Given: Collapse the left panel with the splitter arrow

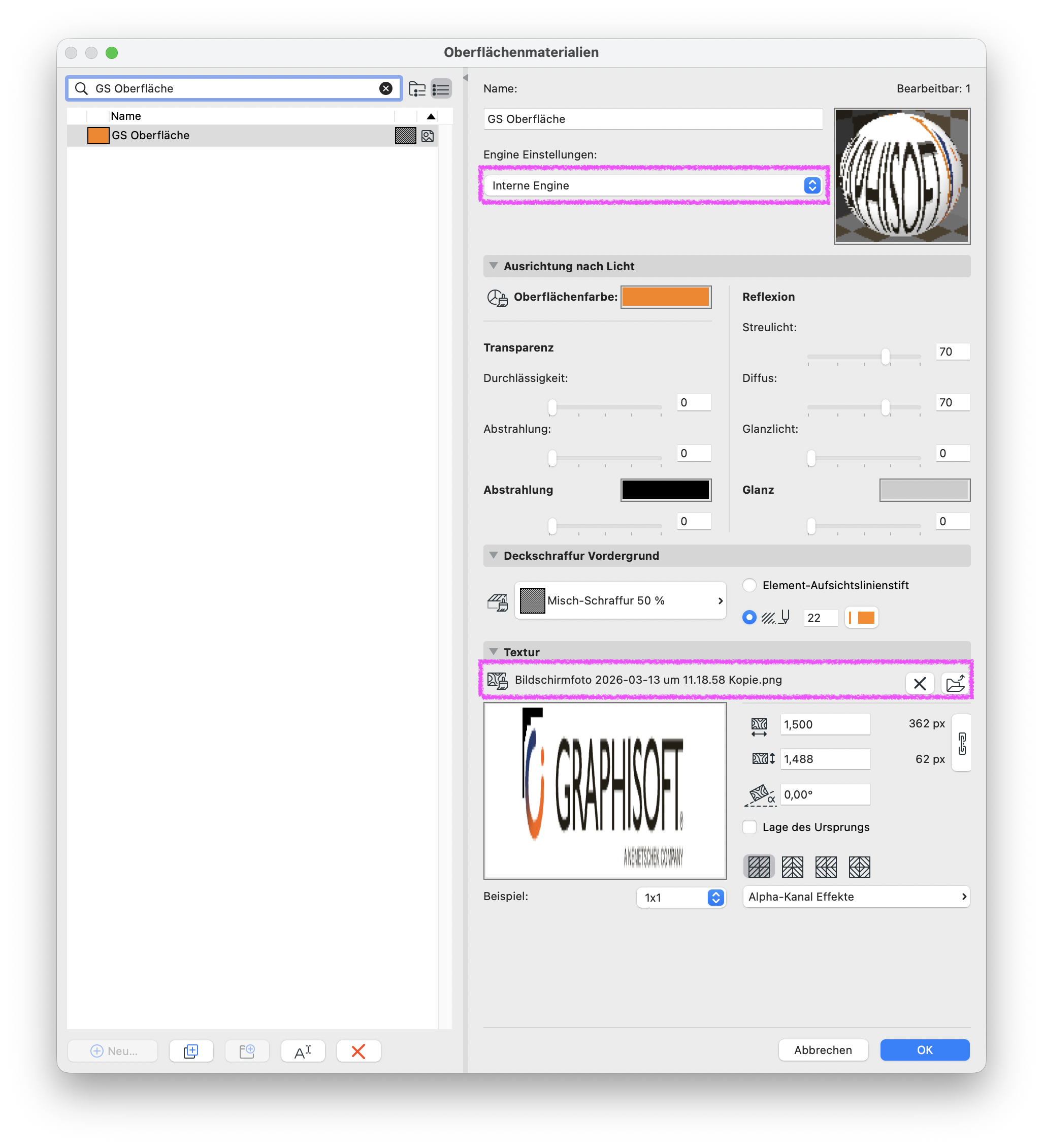Looking at the screenshot, I should [465, 78].
